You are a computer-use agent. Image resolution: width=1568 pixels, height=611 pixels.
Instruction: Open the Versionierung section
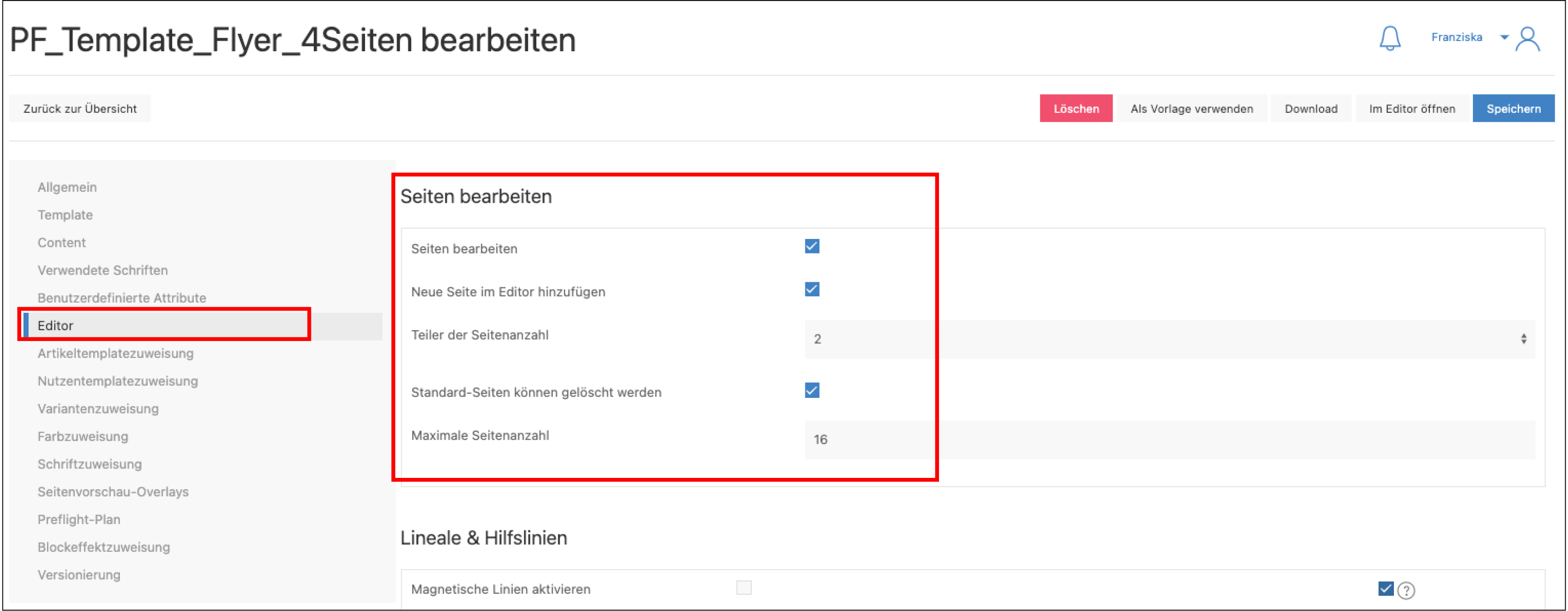pos(79,574)
